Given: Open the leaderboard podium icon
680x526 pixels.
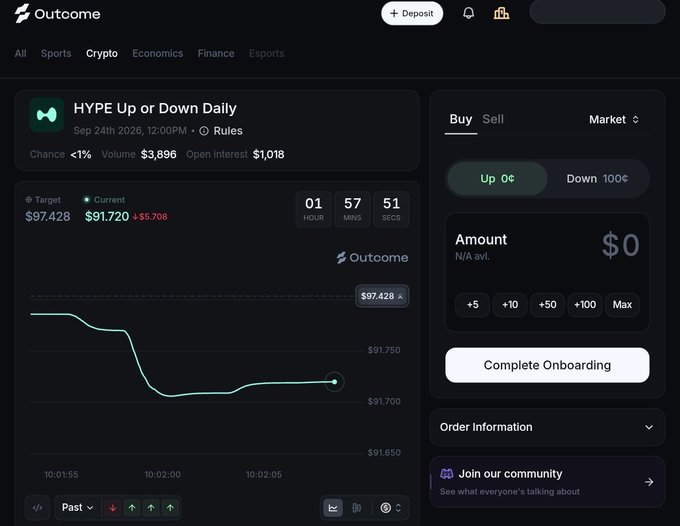Looking at the screenshot, I should click(x=501, y=13).
